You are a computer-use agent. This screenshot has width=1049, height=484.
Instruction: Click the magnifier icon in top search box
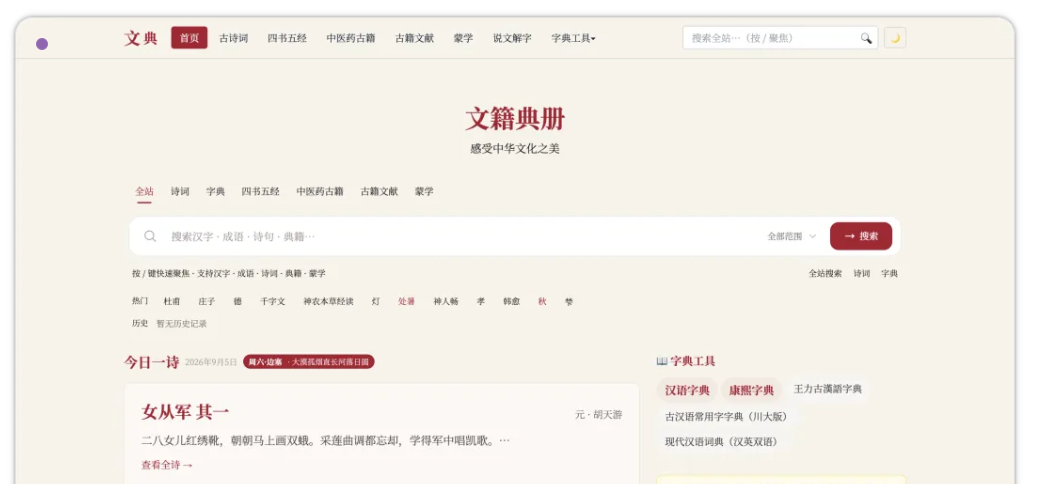coord(866,38)
